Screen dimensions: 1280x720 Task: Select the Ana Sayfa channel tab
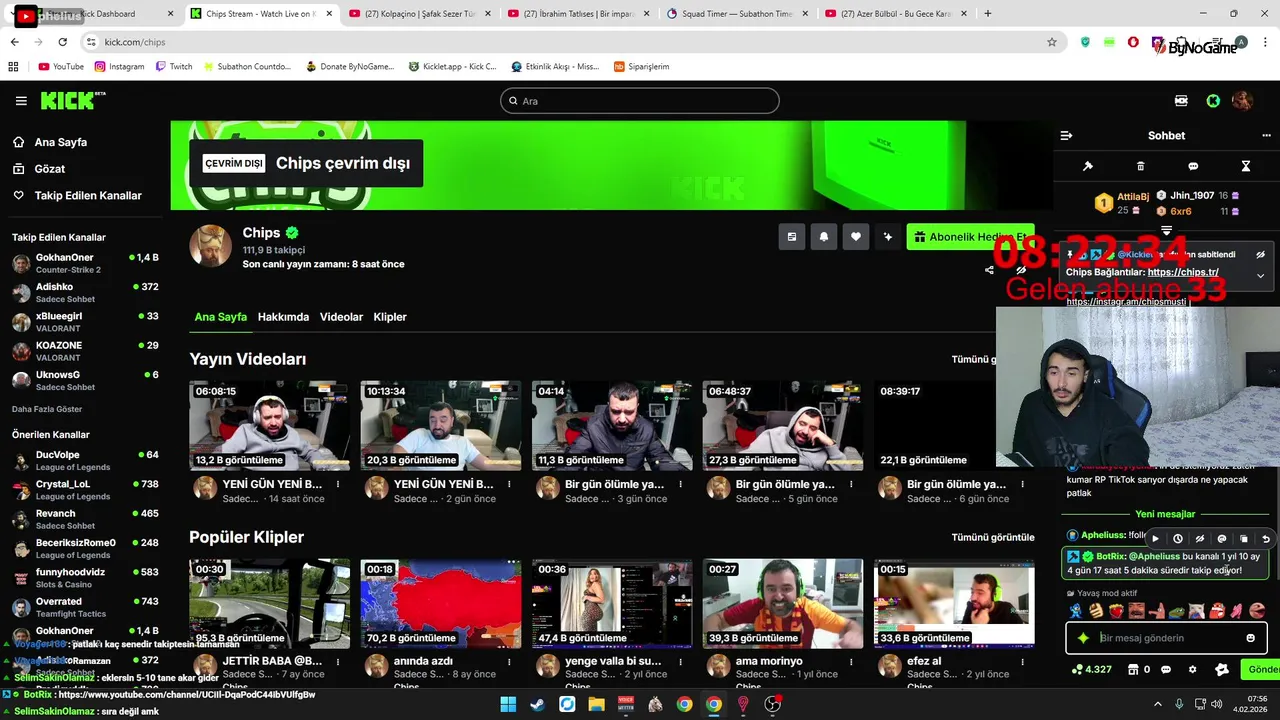(x=220, y=317)
